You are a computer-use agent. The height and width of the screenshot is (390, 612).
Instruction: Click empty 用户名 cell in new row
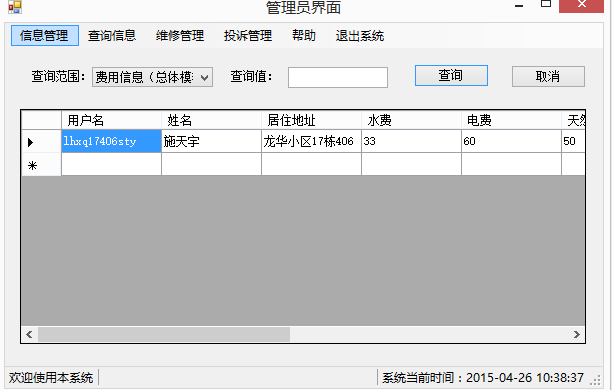pyautogui.click(x=111, y=164)
